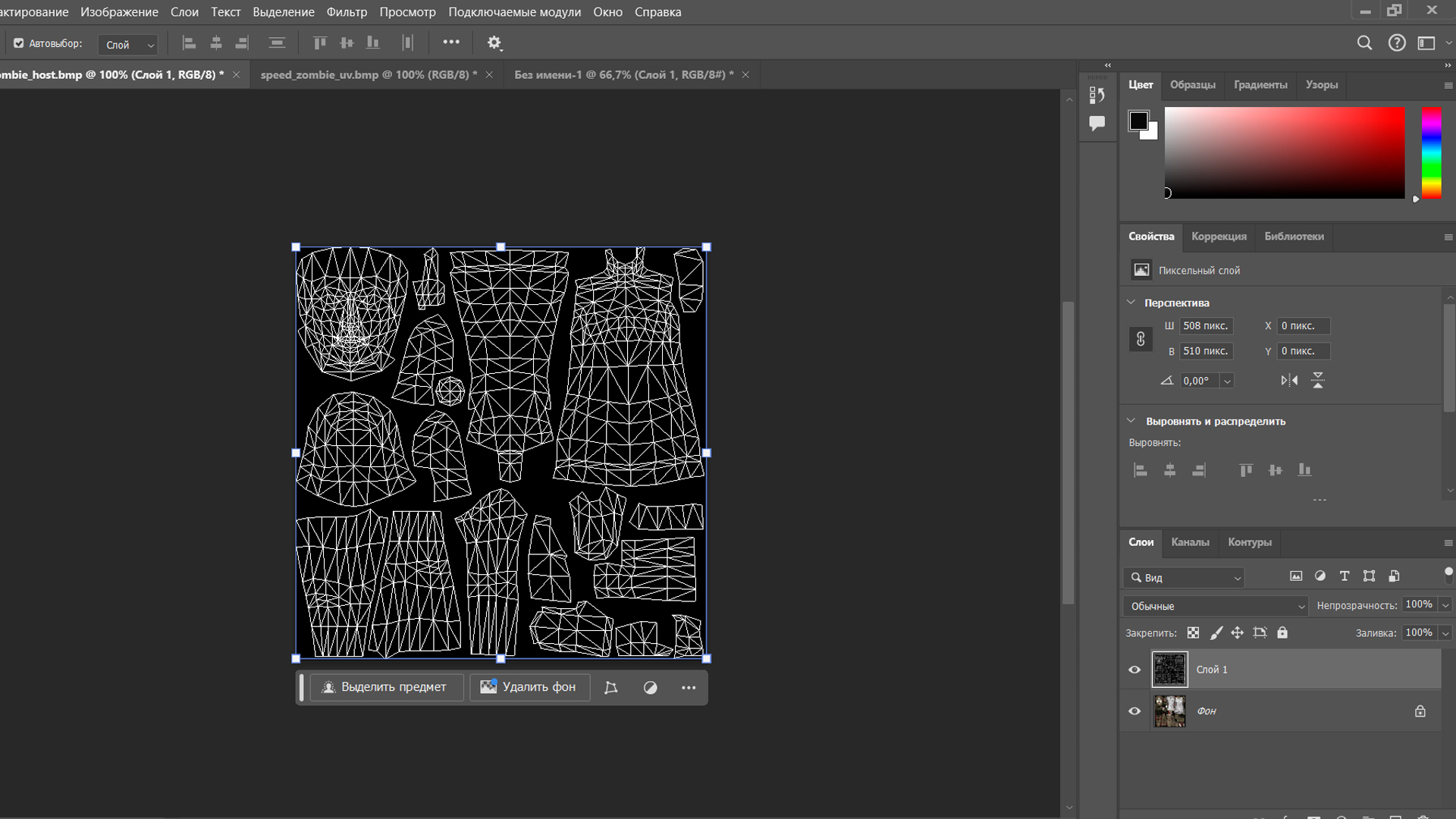Hide the Слой 1 layer visibility

[x=1134, y=670]
